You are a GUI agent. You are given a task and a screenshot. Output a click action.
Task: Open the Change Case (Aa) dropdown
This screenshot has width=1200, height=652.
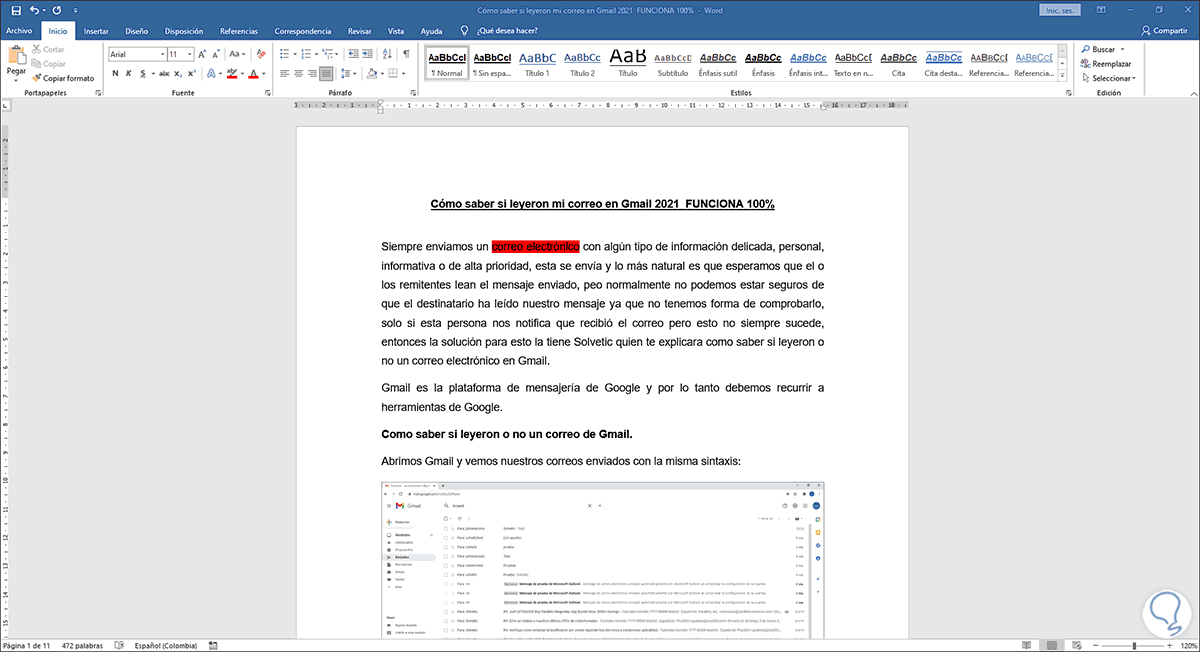(236, 54)
